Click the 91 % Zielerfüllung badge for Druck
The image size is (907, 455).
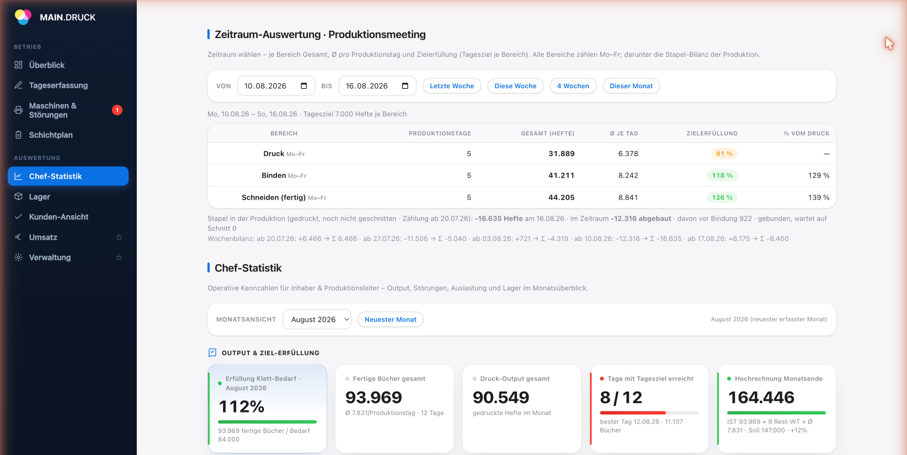click(x=724, y=154)
